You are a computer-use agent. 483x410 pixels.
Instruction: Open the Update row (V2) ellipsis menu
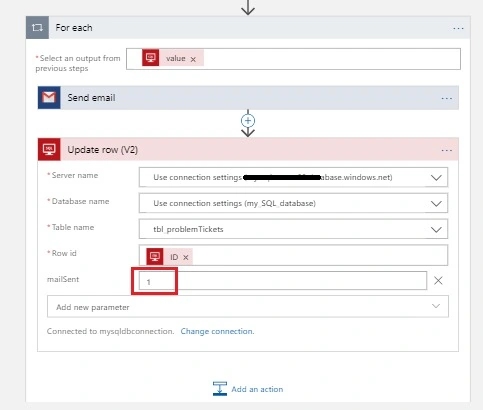447,150
